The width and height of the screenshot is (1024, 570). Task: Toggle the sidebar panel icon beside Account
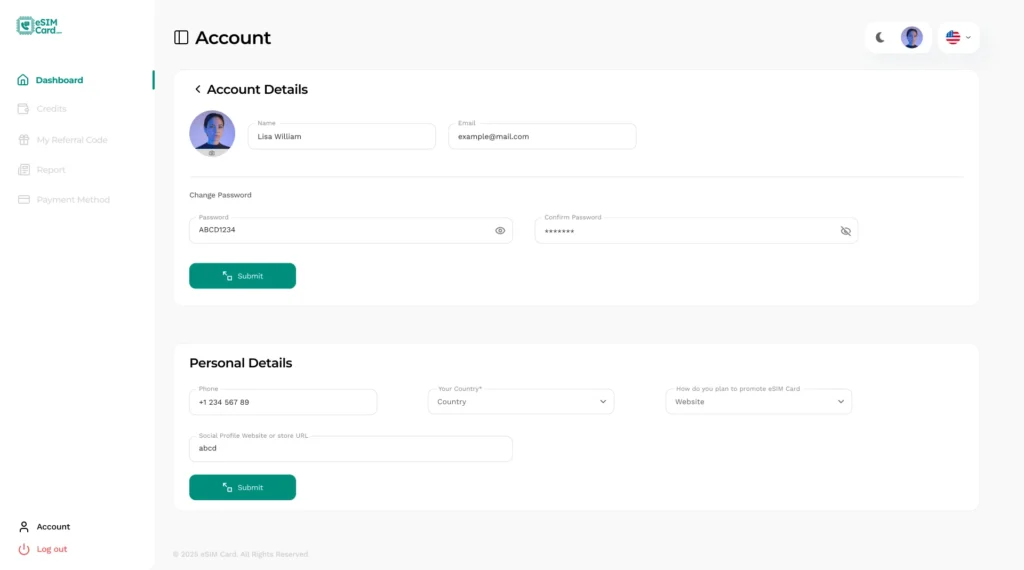click(181, 38)
